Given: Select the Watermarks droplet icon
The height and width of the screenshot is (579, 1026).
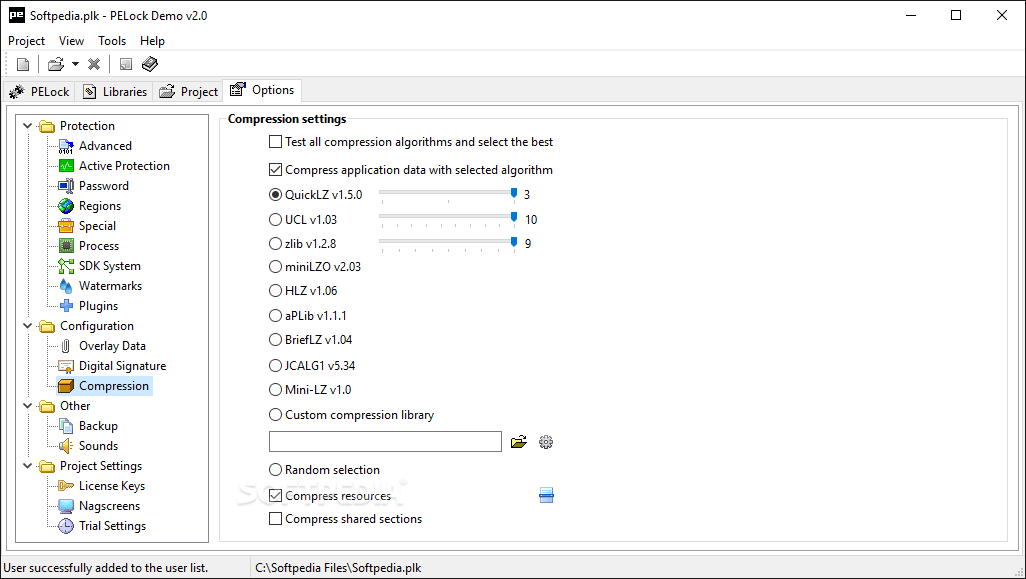Looking at the screenshot, I should (x=66, y=286).
